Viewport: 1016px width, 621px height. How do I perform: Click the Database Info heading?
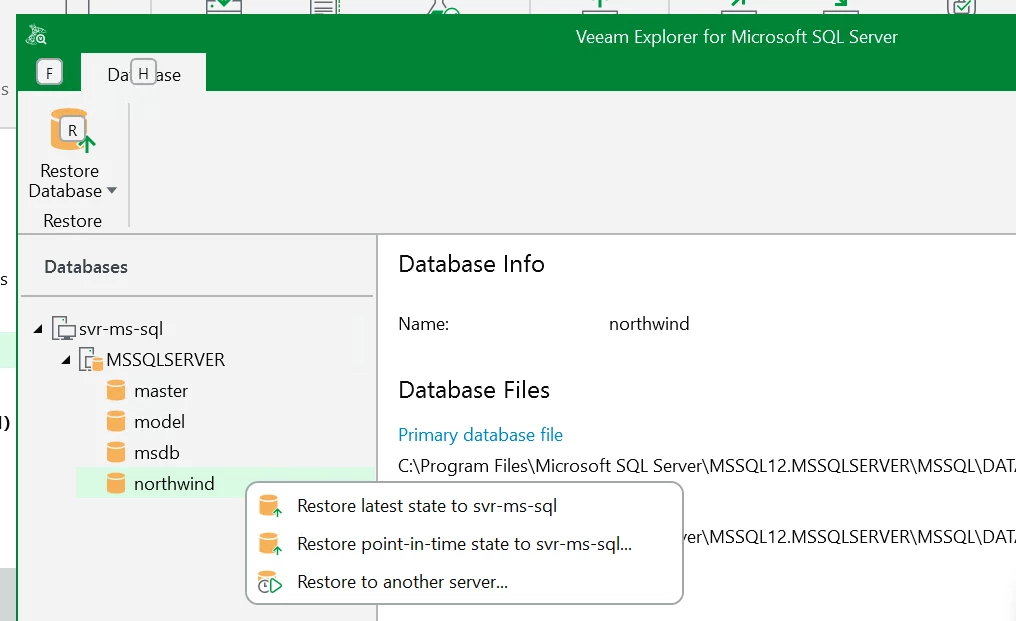[471, 264]
